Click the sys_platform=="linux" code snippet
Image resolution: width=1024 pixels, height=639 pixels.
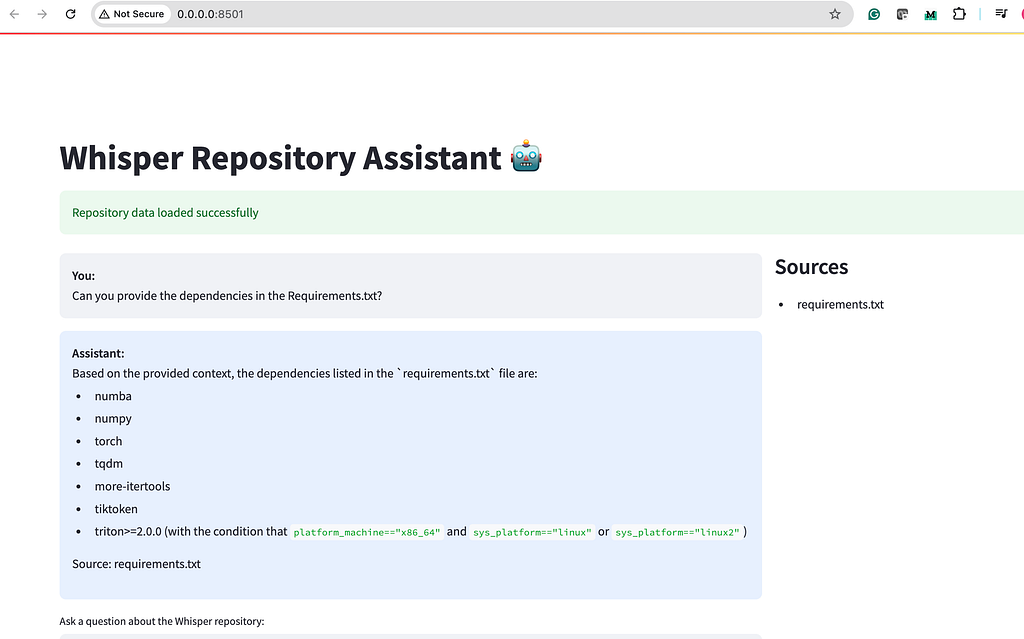pyautogui.click(x=532, y=532)
